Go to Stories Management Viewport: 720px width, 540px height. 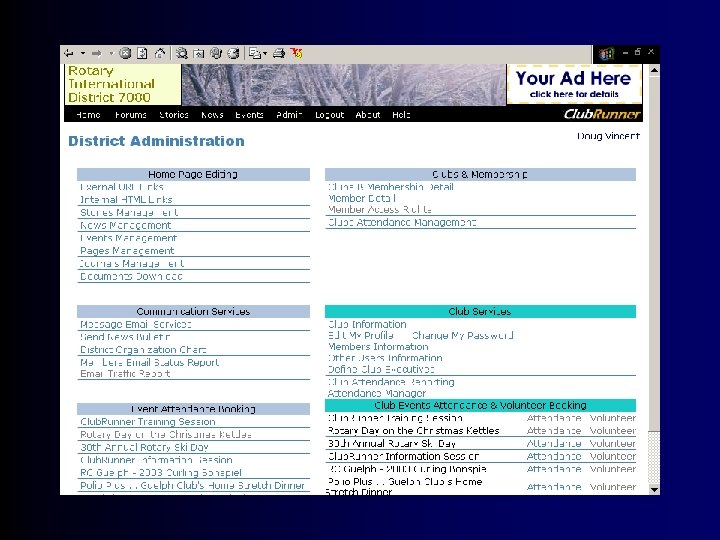click(129, 213)
